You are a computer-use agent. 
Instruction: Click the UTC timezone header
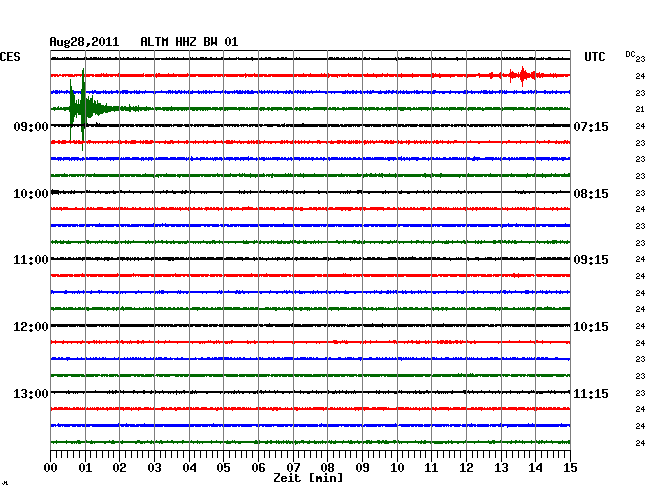pos(595,57)
